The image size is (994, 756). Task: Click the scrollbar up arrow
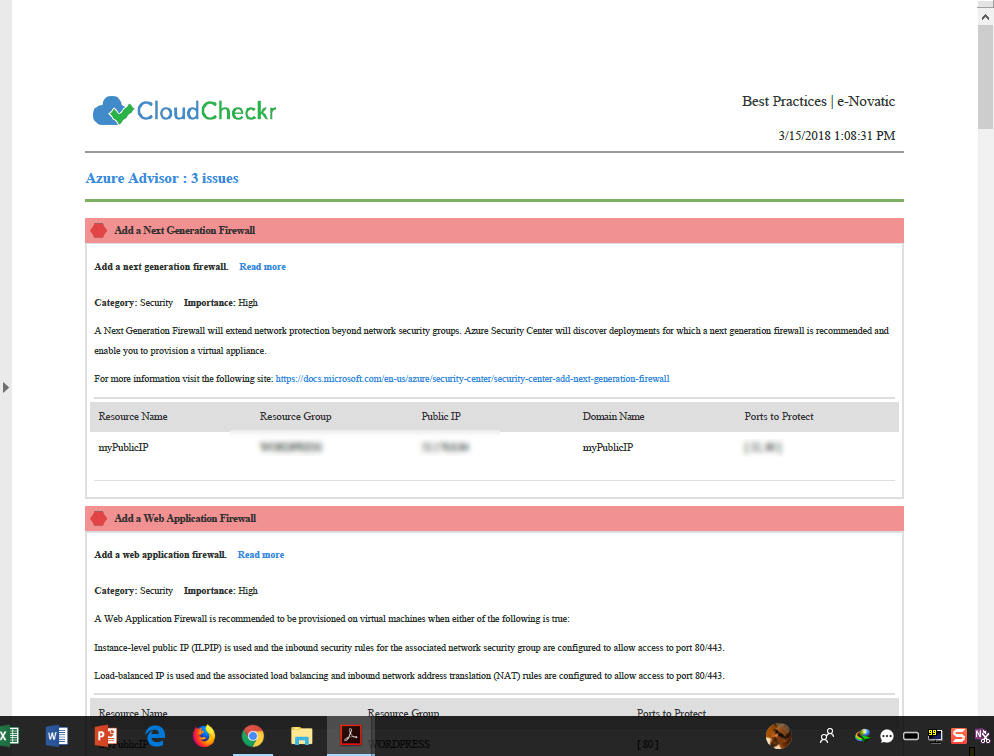pyautogui.click(x=985, y=17)
